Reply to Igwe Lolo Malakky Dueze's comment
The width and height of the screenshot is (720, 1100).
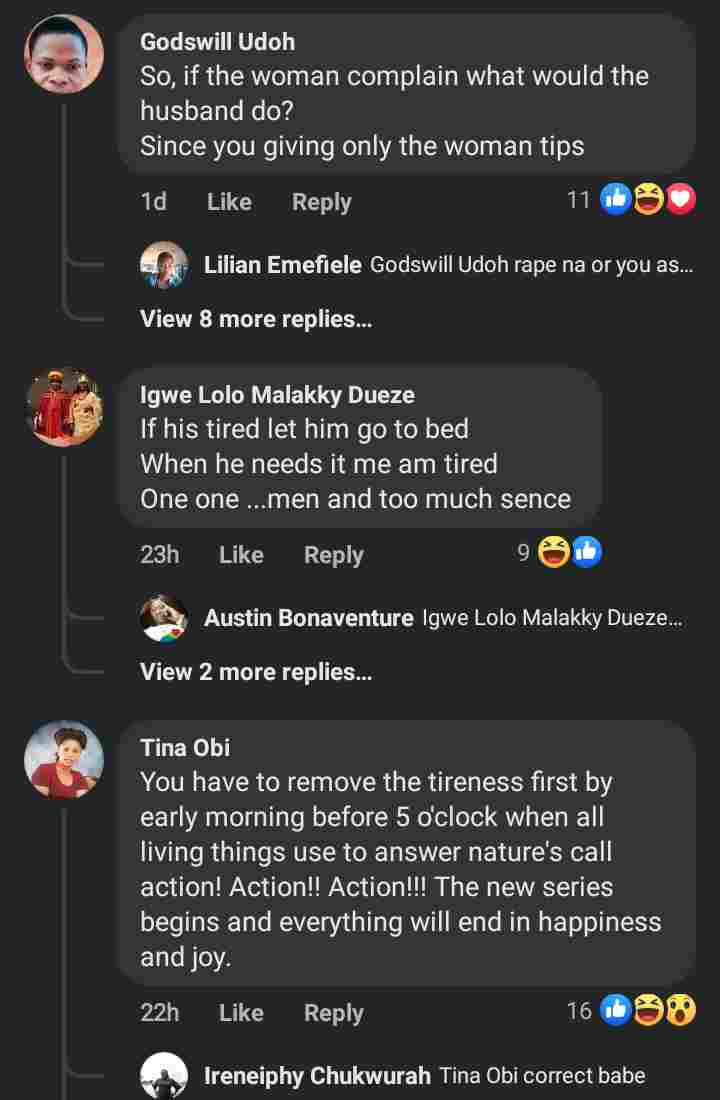pyautogui.click(x=333, y=555)
